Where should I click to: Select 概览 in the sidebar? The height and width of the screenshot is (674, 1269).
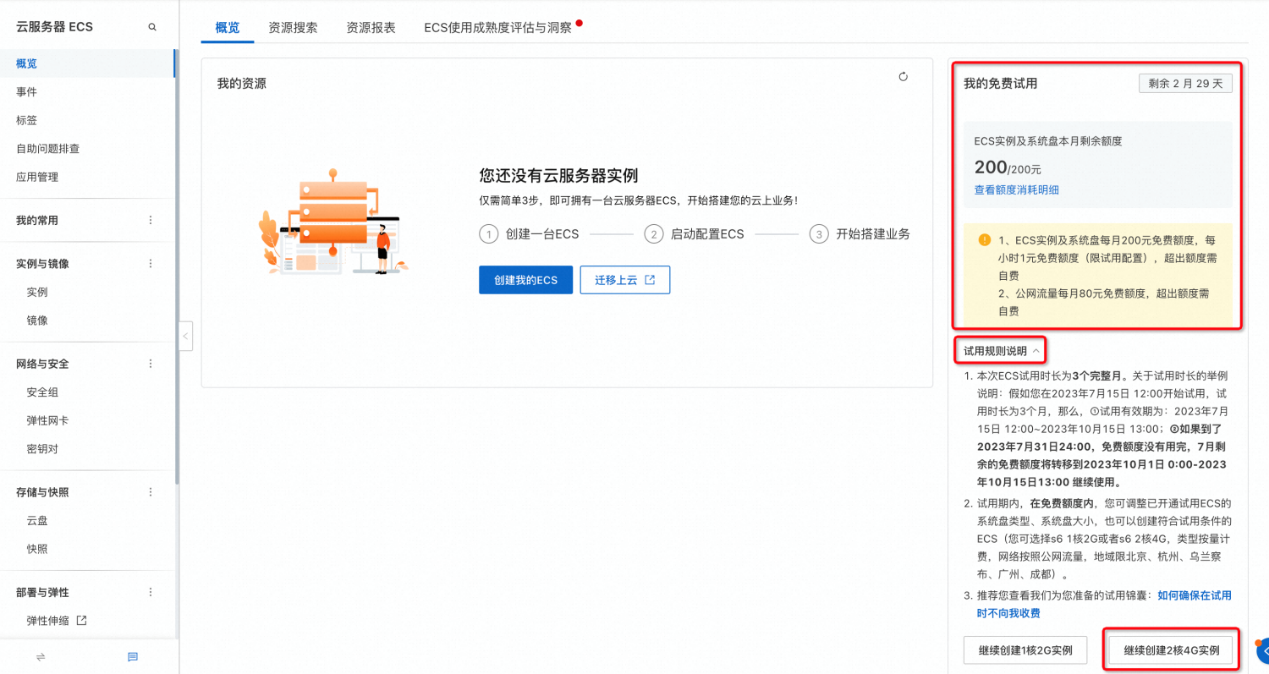[87, 64]
